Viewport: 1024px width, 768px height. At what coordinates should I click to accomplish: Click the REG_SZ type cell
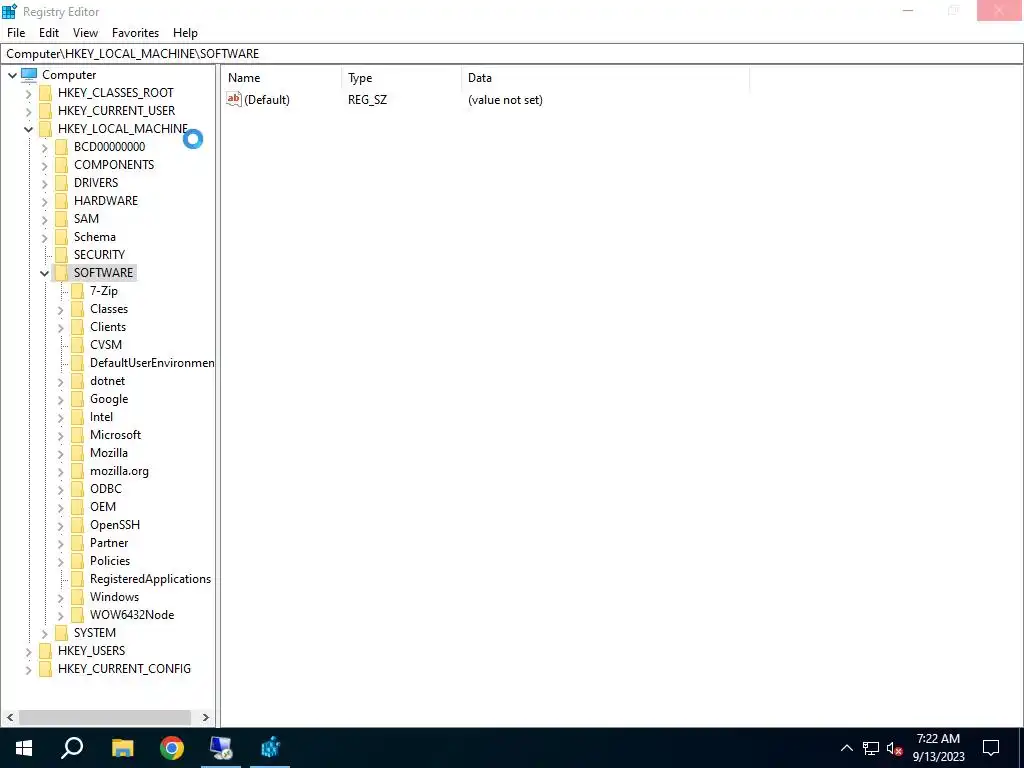pyautogui.click(x=367, y=100)
